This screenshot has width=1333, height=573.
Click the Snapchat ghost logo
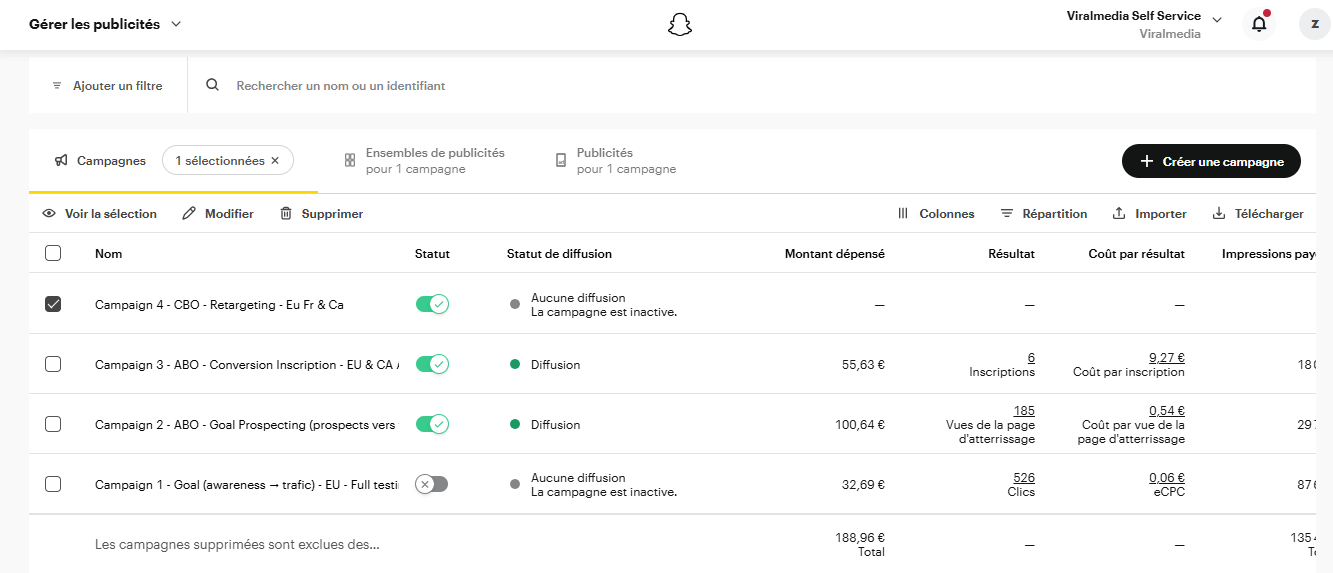click(680, 25)
